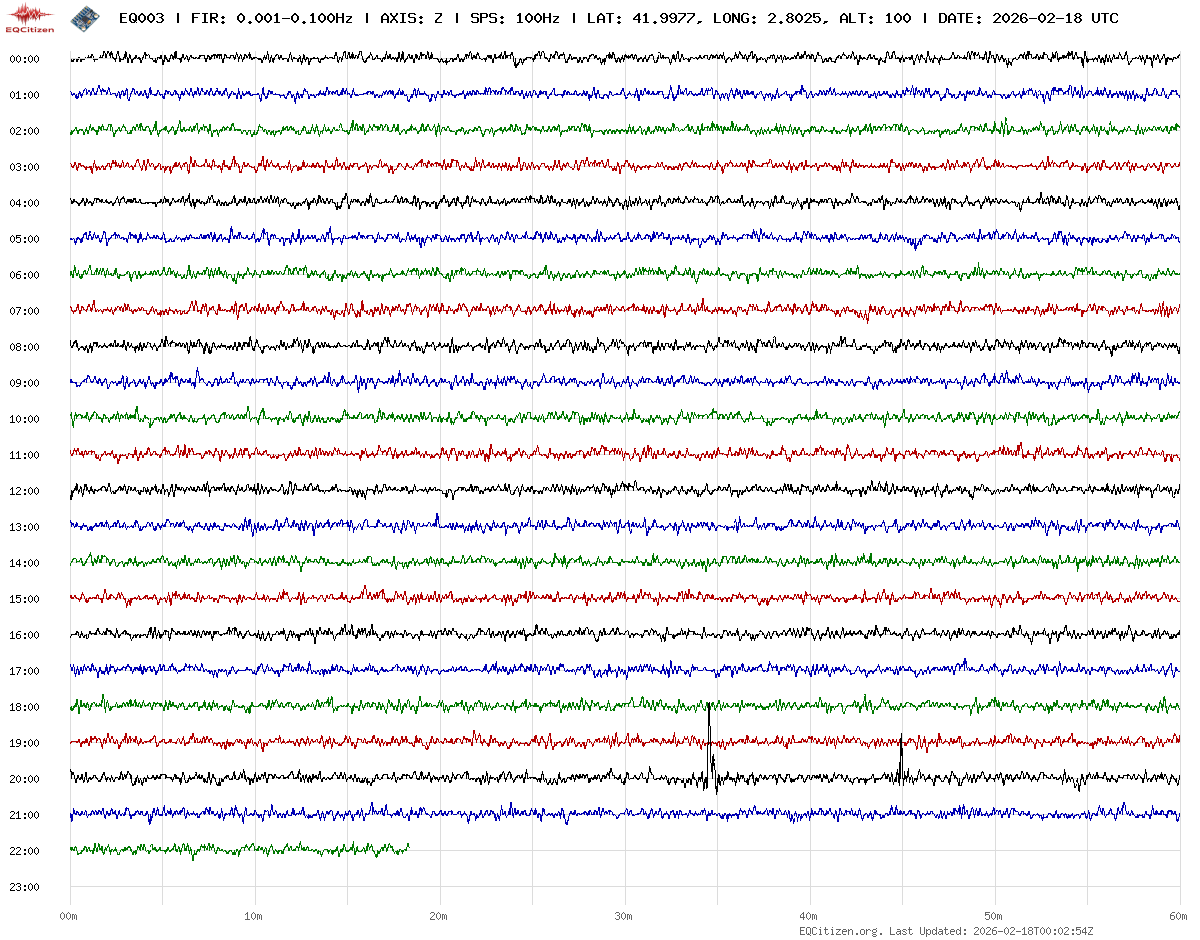Click the EQCitizen seismograph logo
Screen dimensions: 1200x940
coord(30,17)
